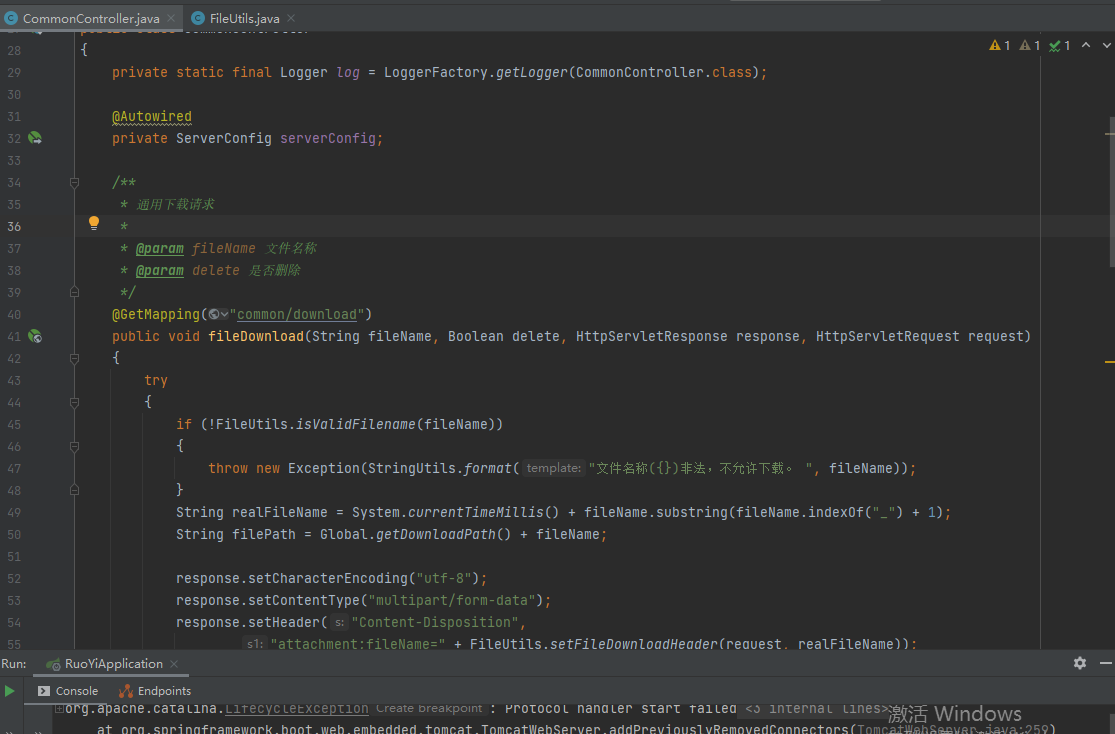Screen dimensions: 1115x734
Task: Click the Endpoints icon
Action: pyautogui.click(x=126, y=691)
